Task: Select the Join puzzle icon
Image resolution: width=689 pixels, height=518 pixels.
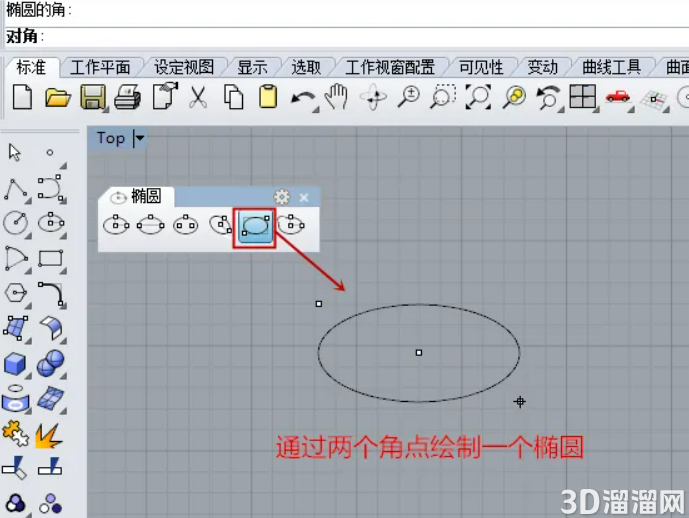Action: click(x=15, y=434)
